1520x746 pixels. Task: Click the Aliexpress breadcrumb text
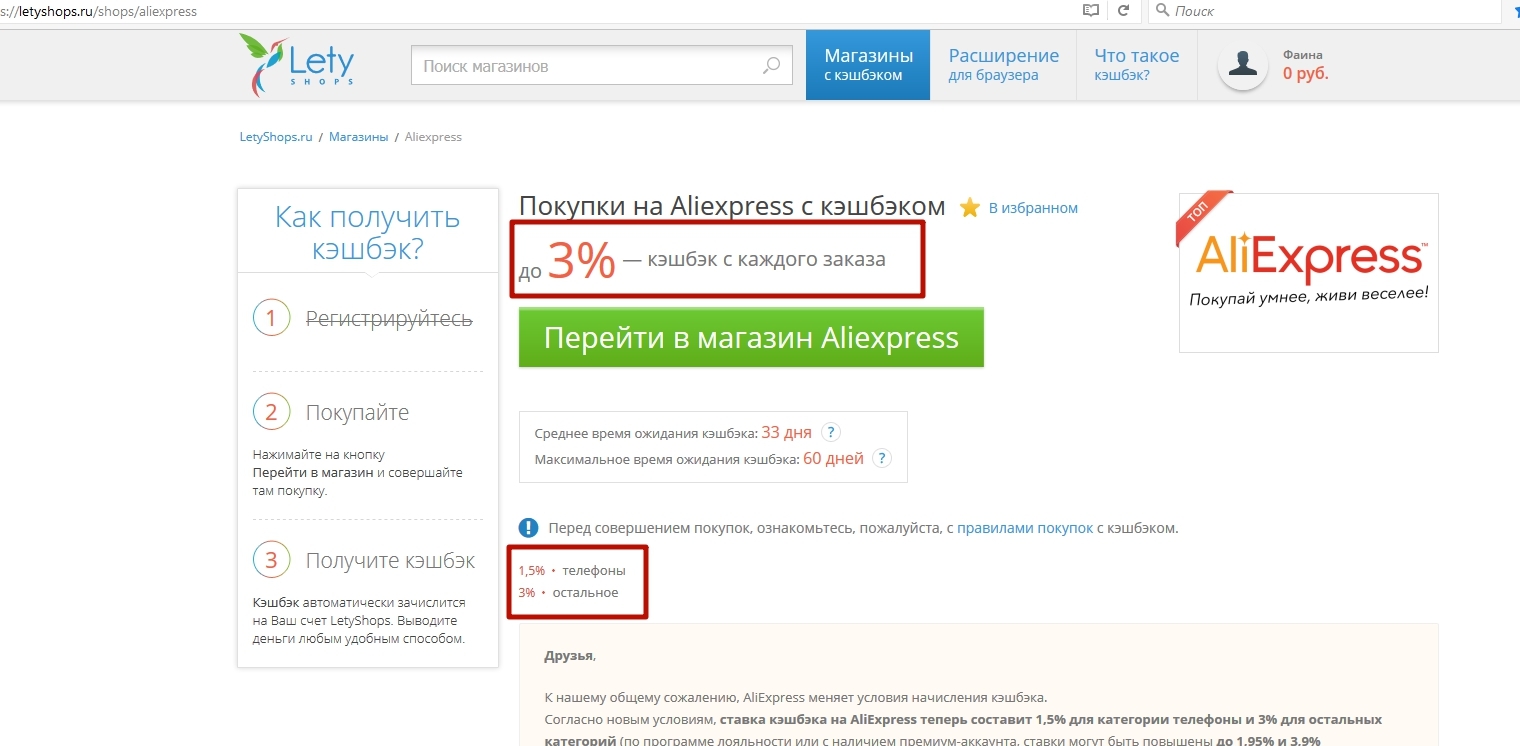(x=433, y=137)
